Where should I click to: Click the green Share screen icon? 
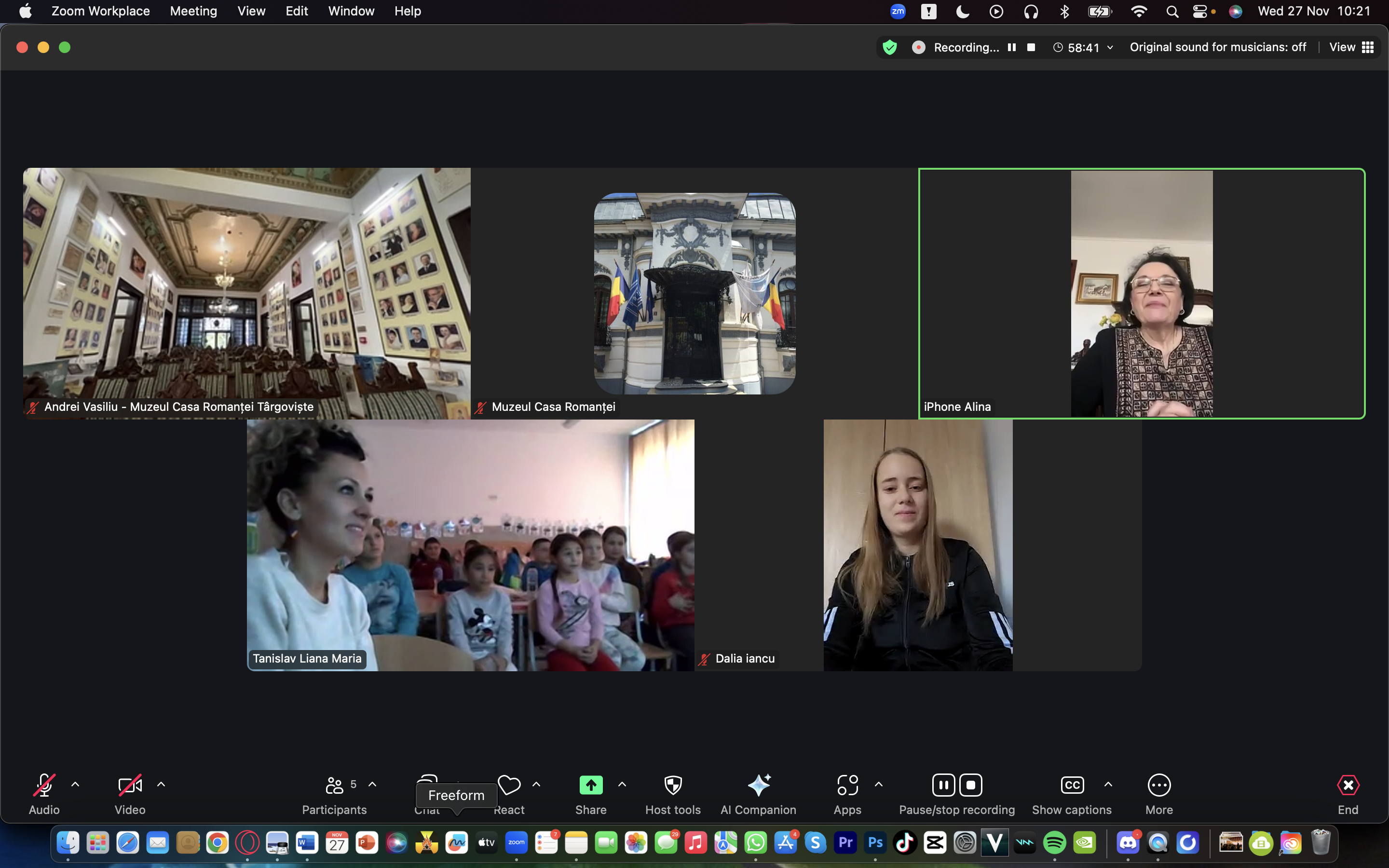point(591,785)
